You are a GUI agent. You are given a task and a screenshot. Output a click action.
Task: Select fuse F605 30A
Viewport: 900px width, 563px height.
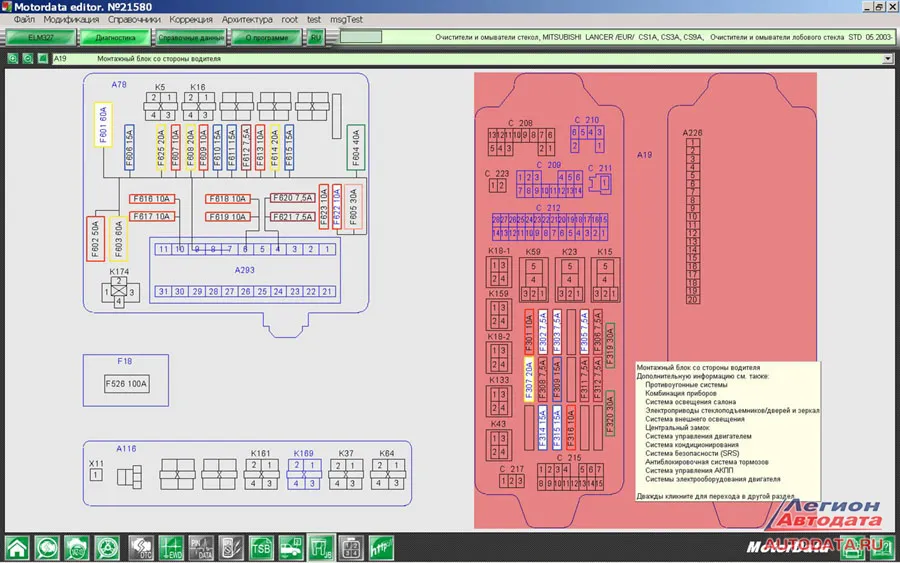pyautogui.click(x=354, y=207)
